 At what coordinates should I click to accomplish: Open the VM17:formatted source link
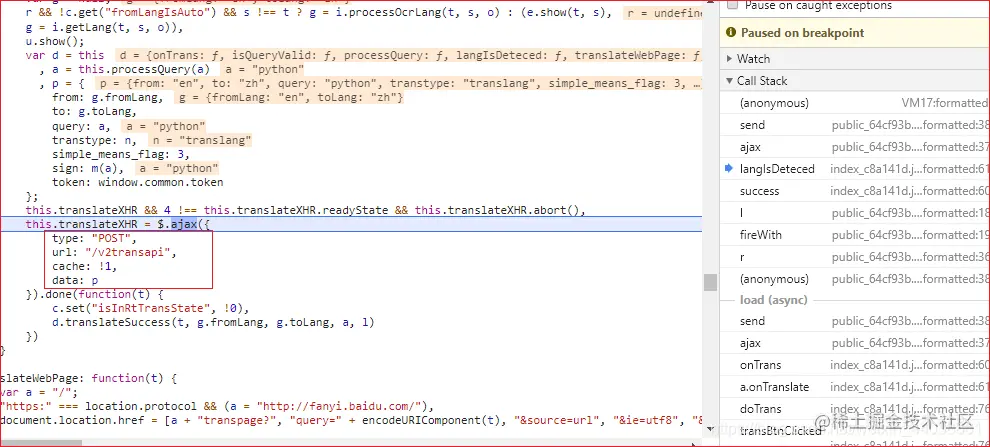(x=945, y=103)
